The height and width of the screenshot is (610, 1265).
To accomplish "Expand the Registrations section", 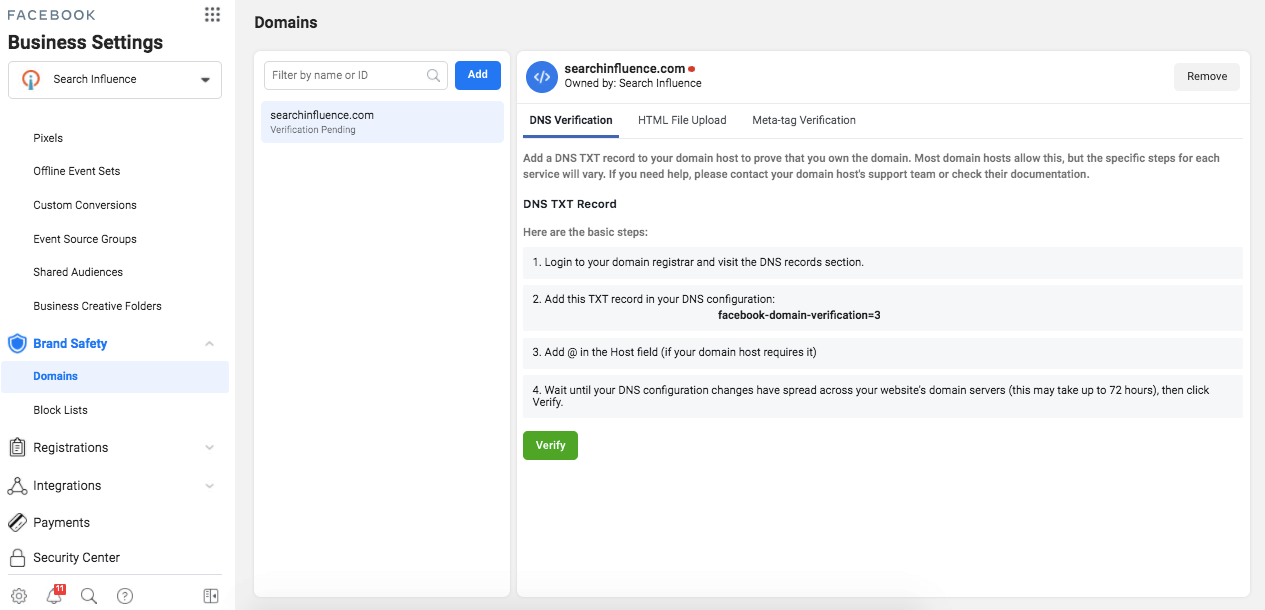I will [209, 448].
